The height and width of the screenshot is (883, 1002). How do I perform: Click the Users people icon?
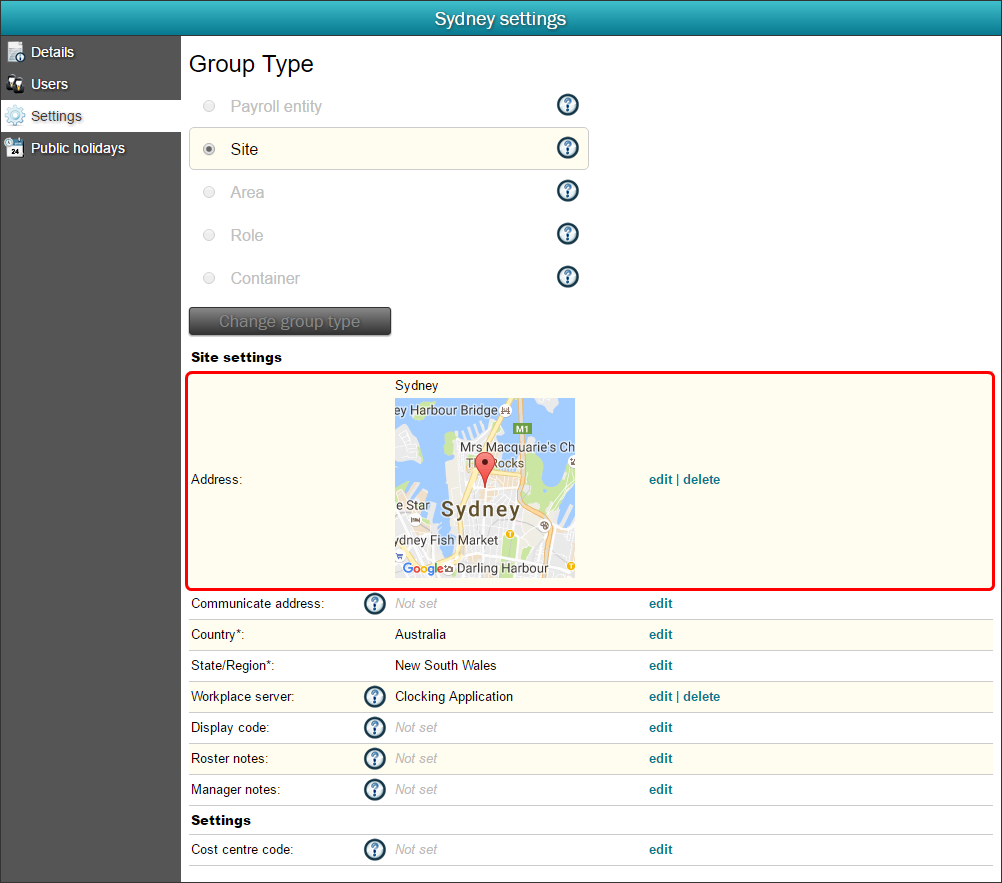[15, 84]
